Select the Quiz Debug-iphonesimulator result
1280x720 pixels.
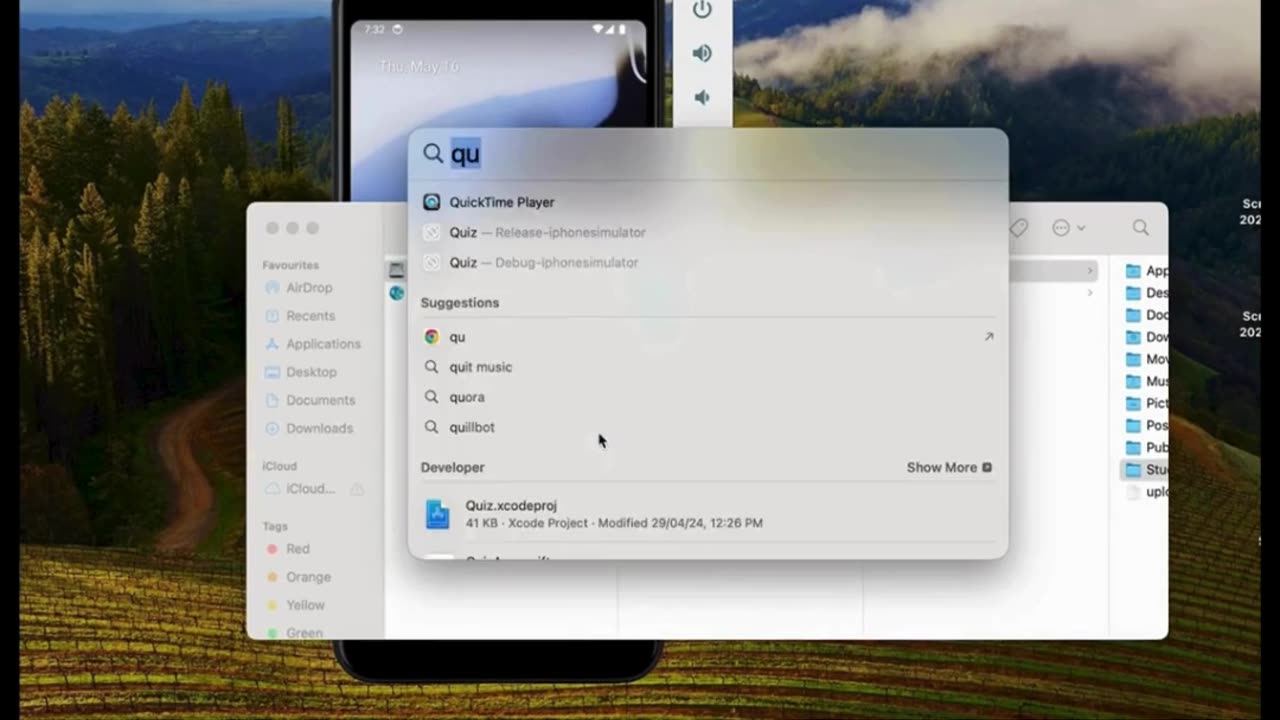[708, 262]
